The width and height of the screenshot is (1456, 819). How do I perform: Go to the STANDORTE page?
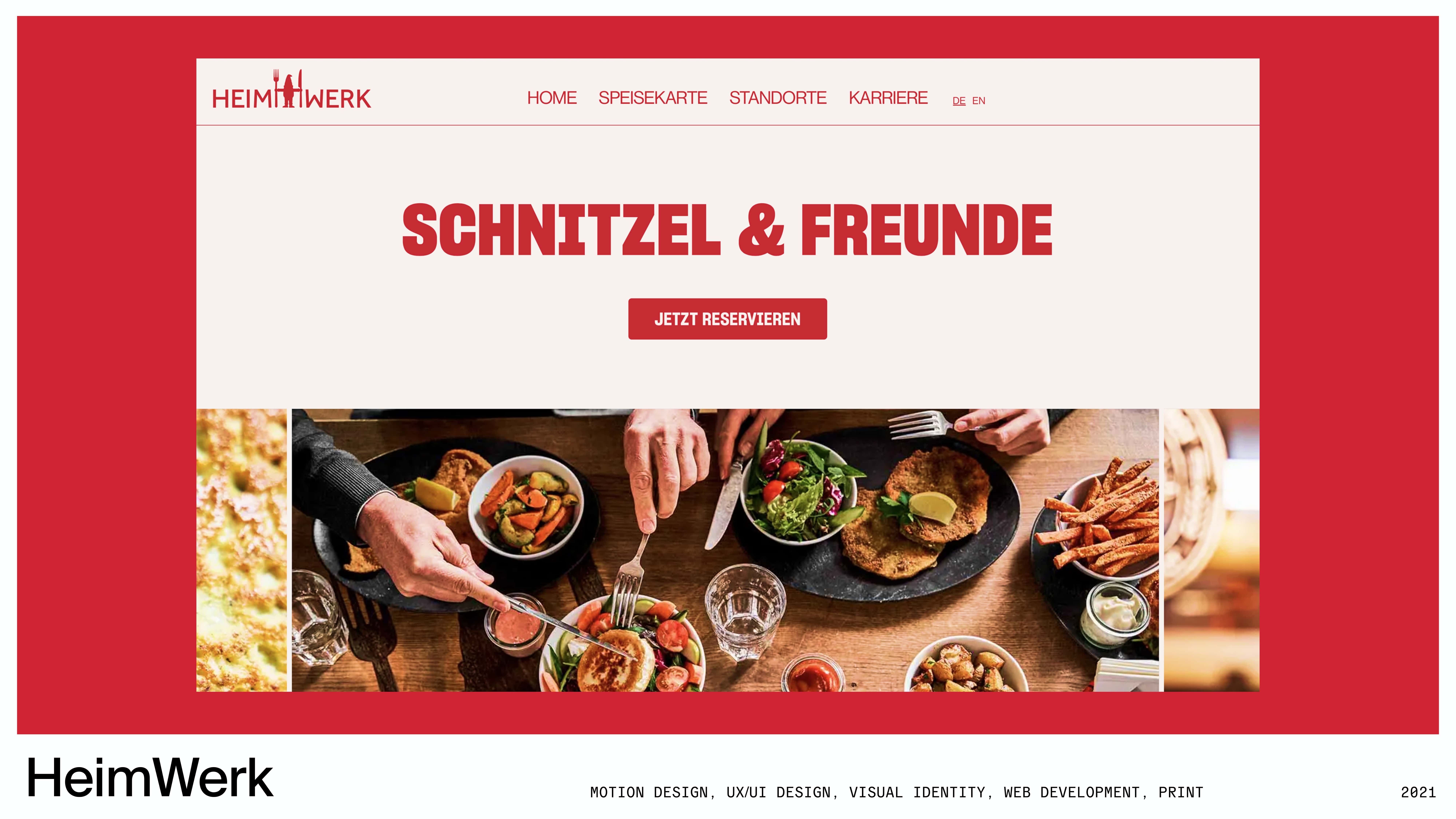778,98
